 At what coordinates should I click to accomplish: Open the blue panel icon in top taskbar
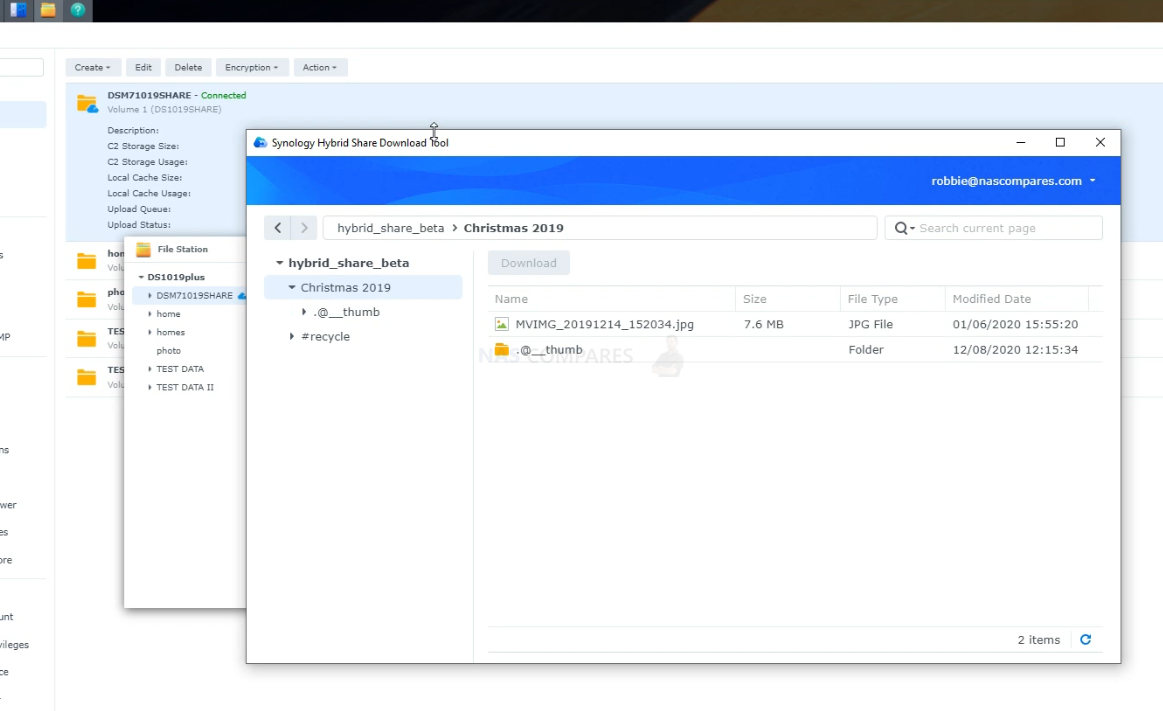point(18,10)
